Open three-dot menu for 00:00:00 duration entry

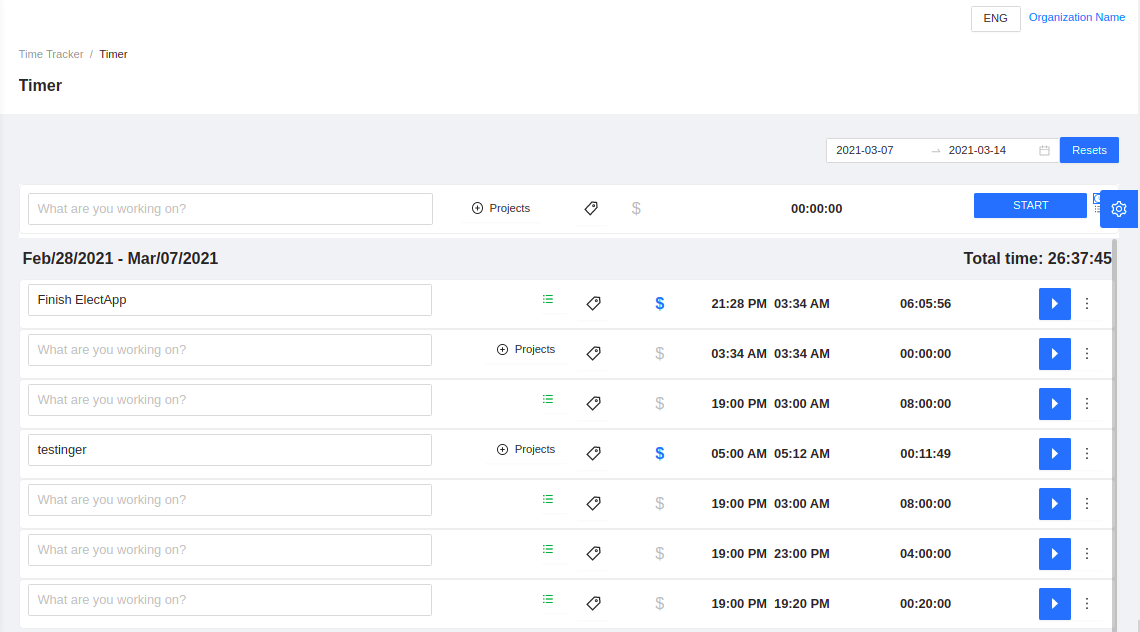1087,354
